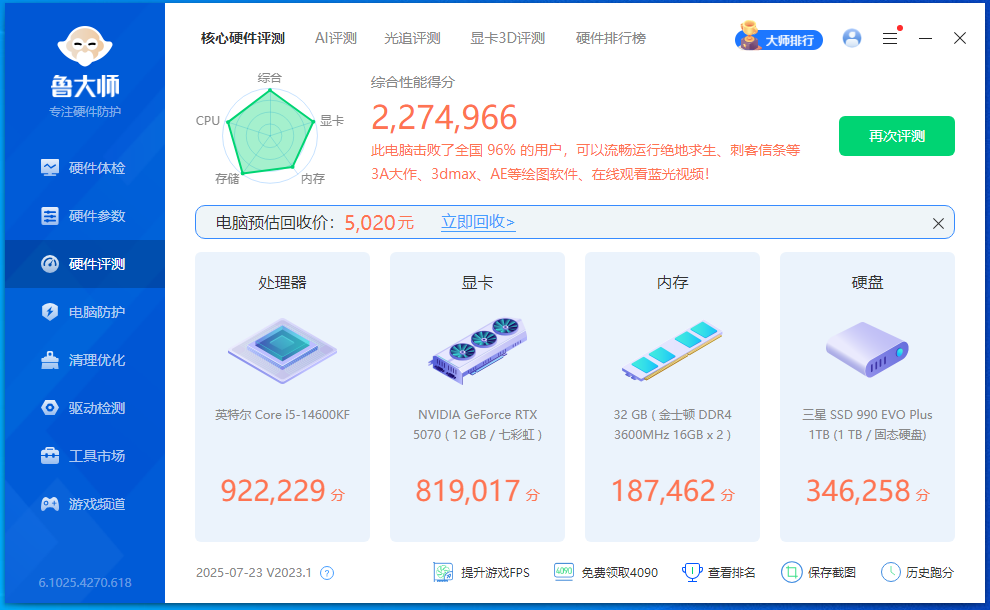Click 查看排名 at the bottom

point(719,573)
